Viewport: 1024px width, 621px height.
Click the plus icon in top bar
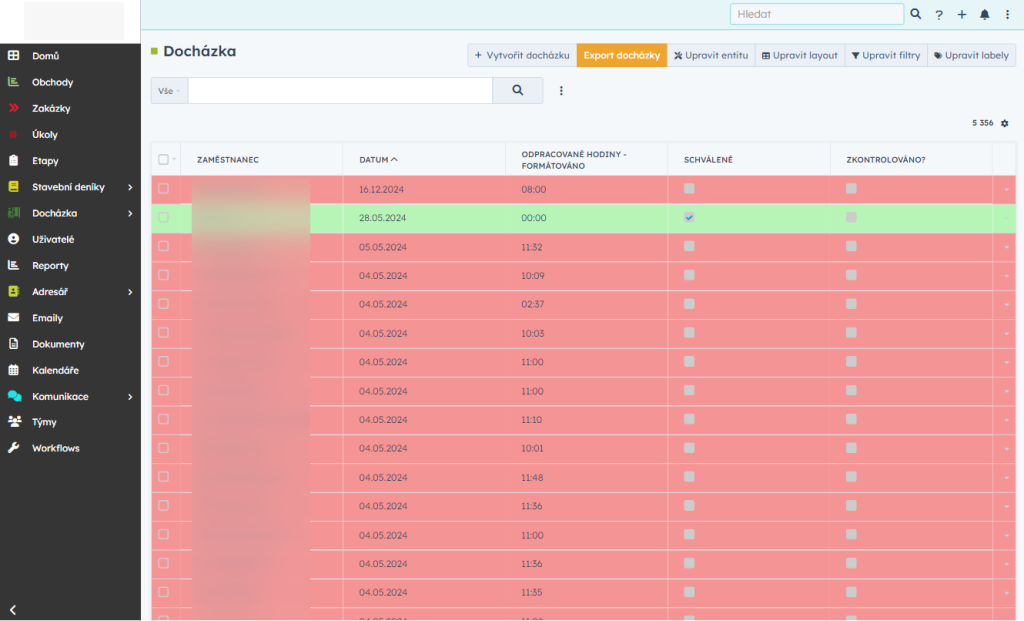click(962, 15)
